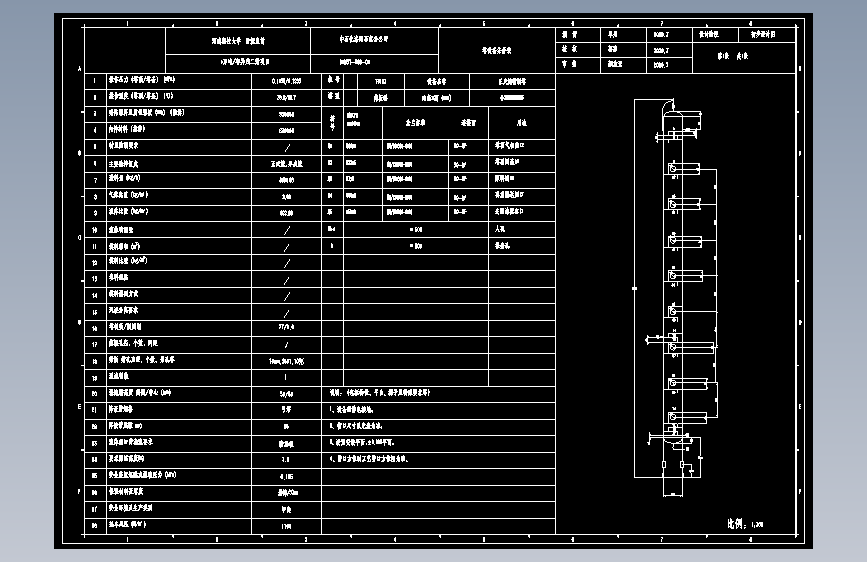Click the row number "14" cell
This screenshot has height=562, width=867.
(95, 295)
